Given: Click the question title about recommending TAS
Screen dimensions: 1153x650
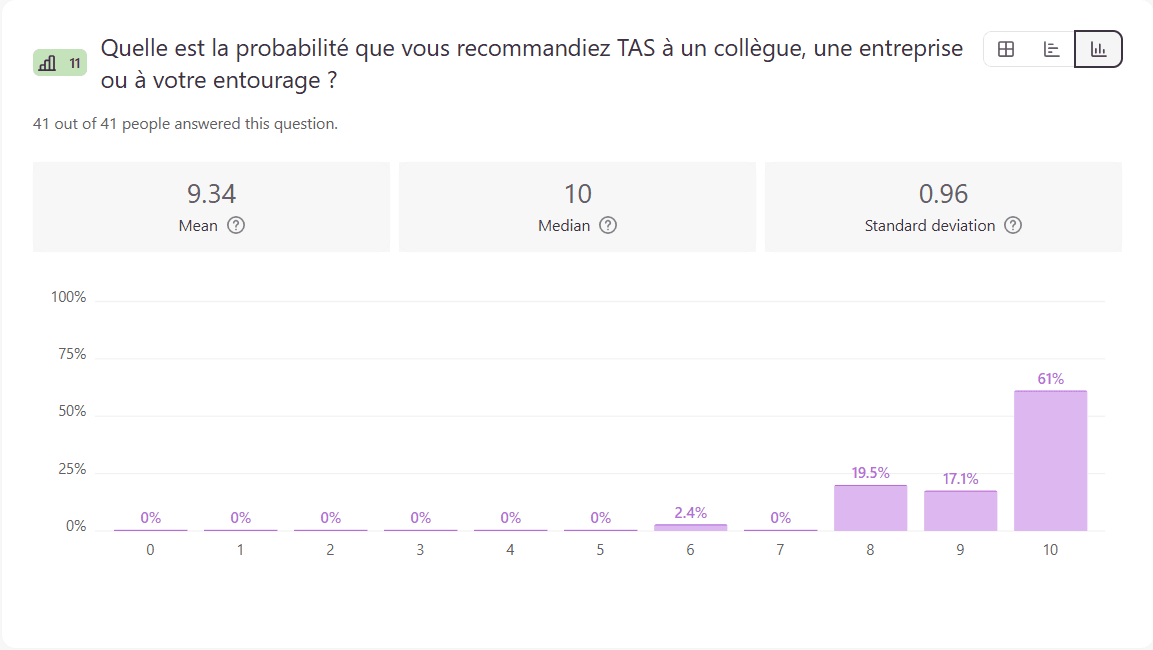Looking at the screenshot, I should [x=532, y=63].
